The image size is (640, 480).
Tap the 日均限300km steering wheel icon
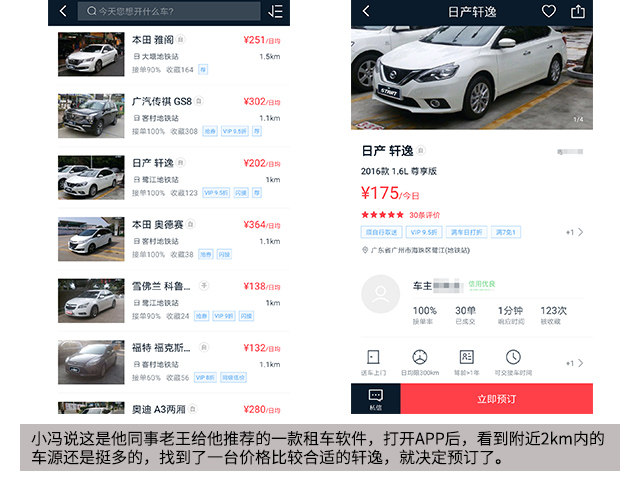pyautogui.click(x=420, y=361)
